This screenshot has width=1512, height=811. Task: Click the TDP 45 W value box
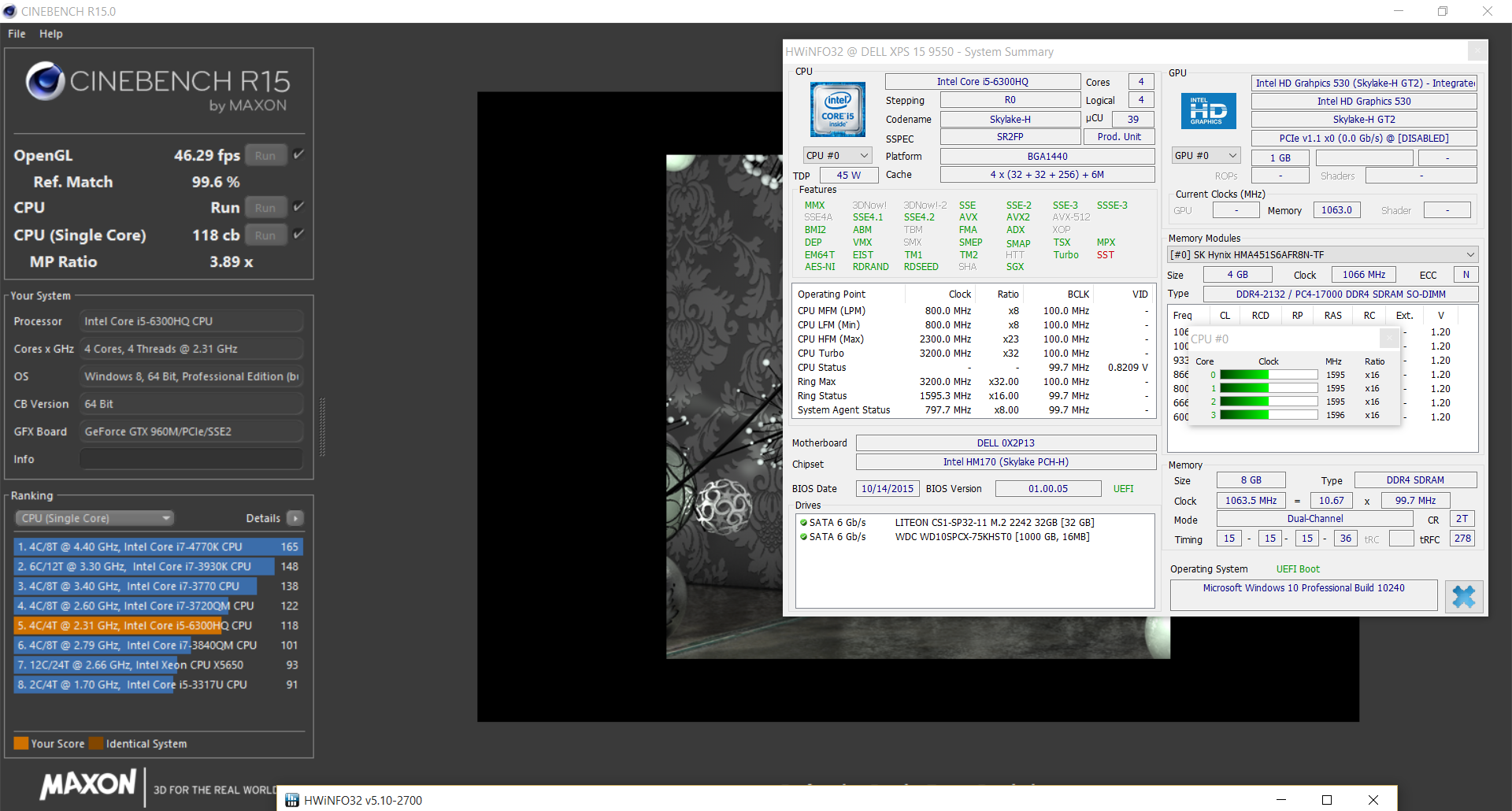coord(849,176)
